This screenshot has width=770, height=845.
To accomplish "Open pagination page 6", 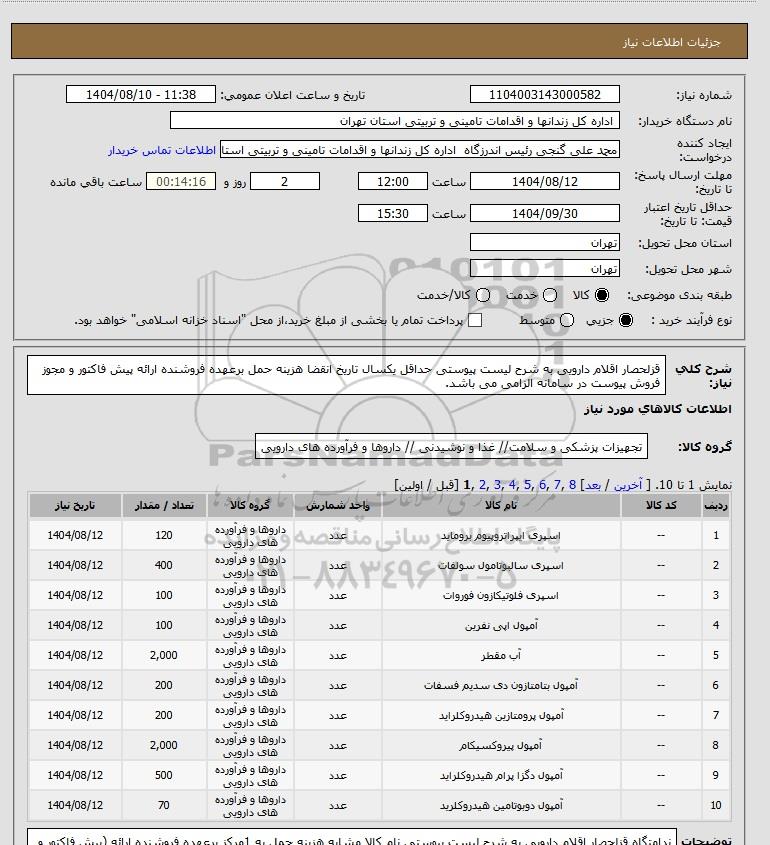I will coord(542,485).
